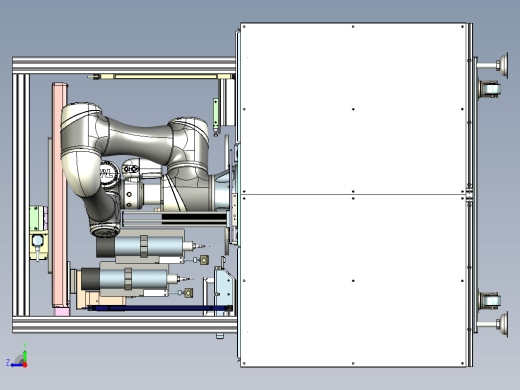Click the green Y axis of the triad
The height and width of the screenshot is (390, 520).
coord(25,355)
